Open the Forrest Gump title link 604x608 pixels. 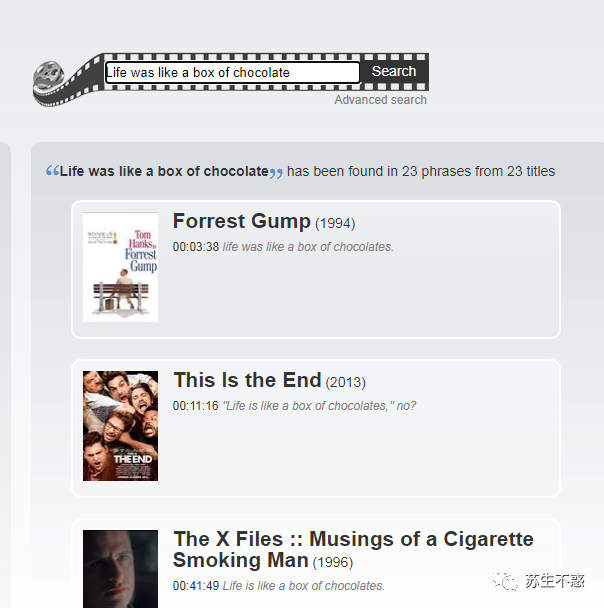(242, 221)
